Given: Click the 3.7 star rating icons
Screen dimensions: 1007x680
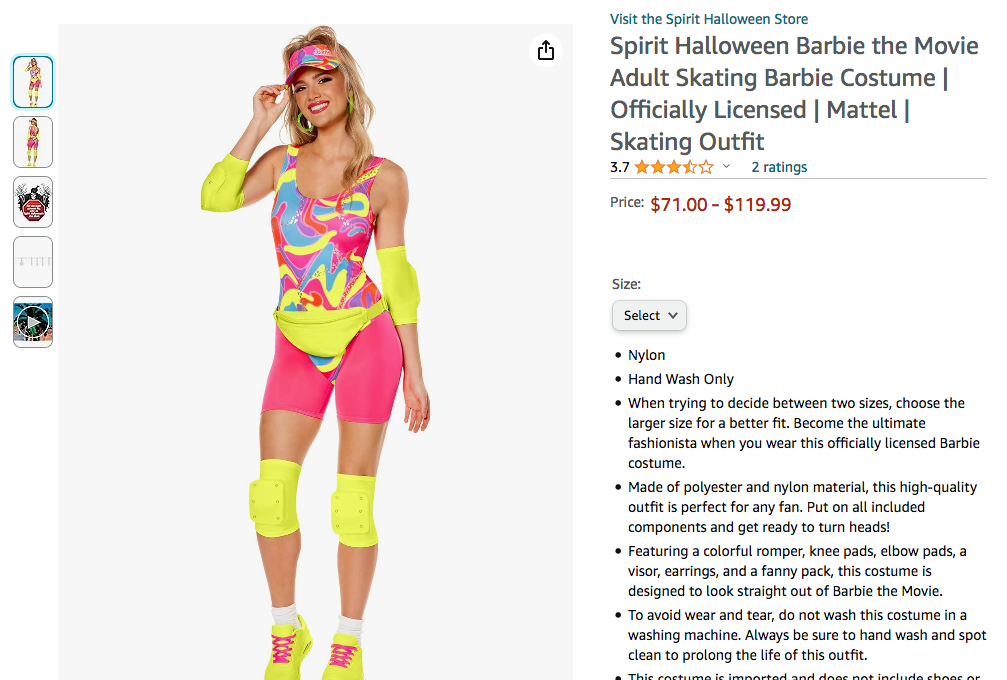Looking at the screenshot, I should 674,168.
